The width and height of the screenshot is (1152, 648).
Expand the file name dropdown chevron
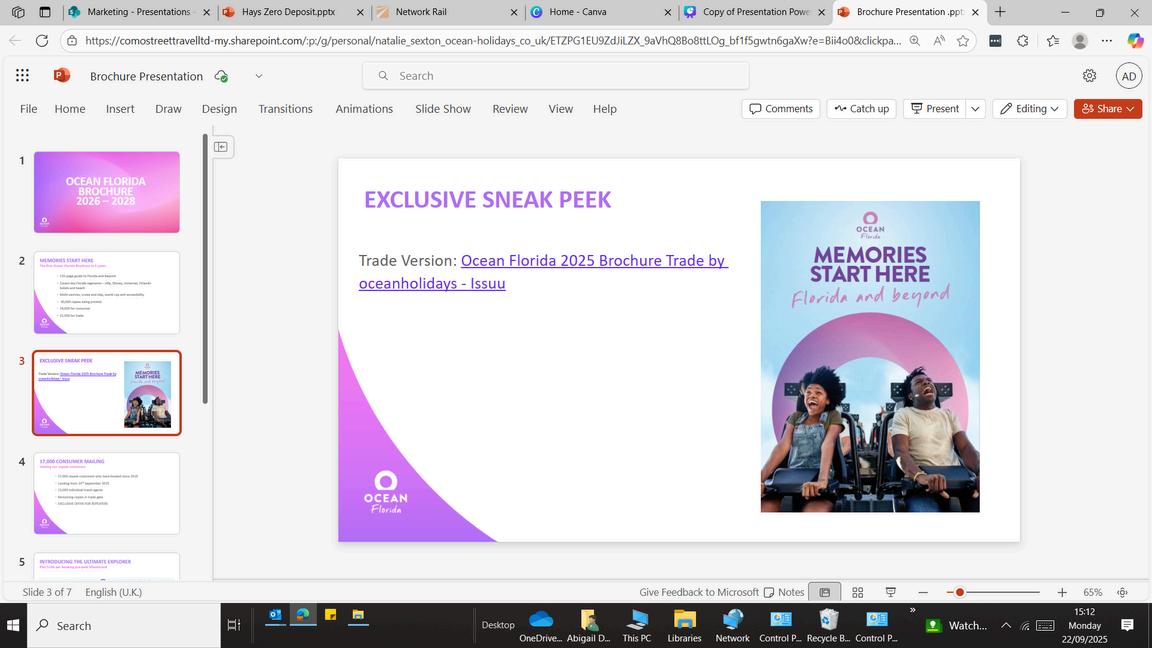point(259,76)
